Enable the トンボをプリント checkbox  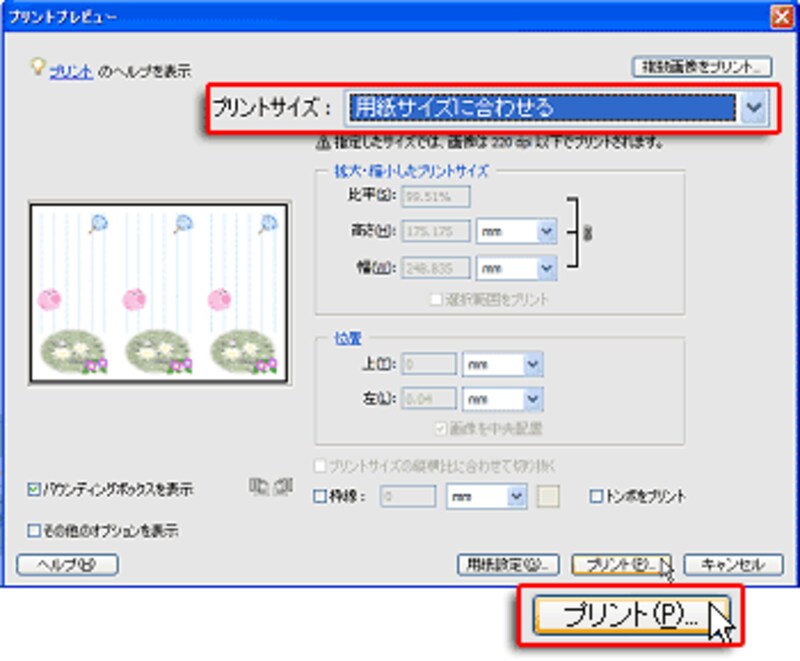pos(596,496)
